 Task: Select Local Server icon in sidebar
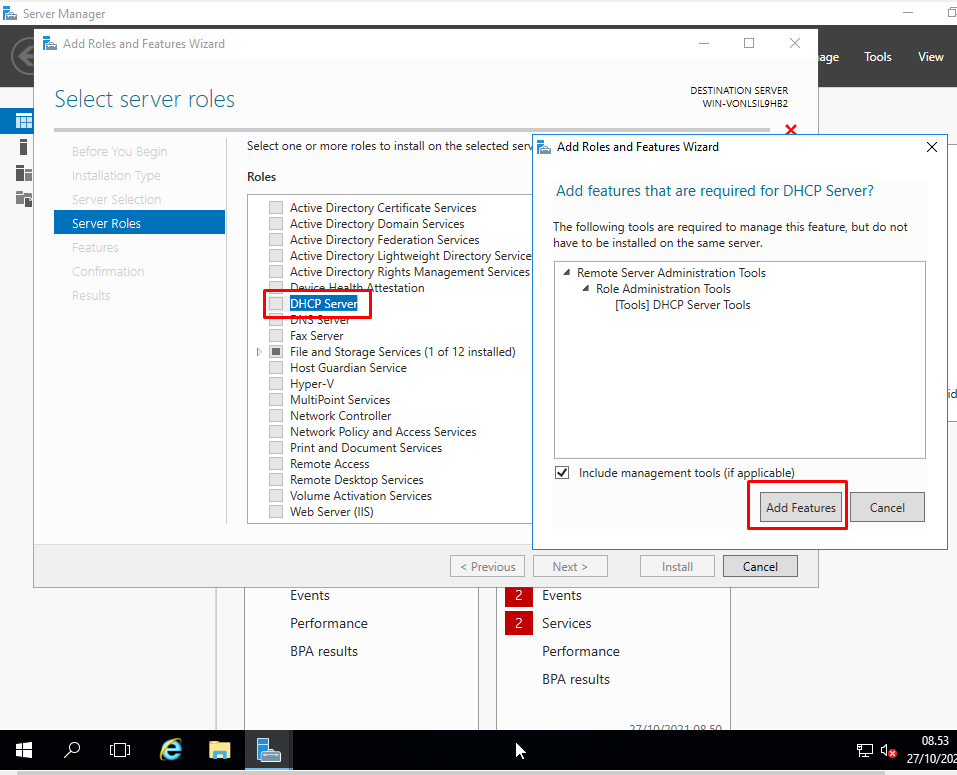click(23, 147)
